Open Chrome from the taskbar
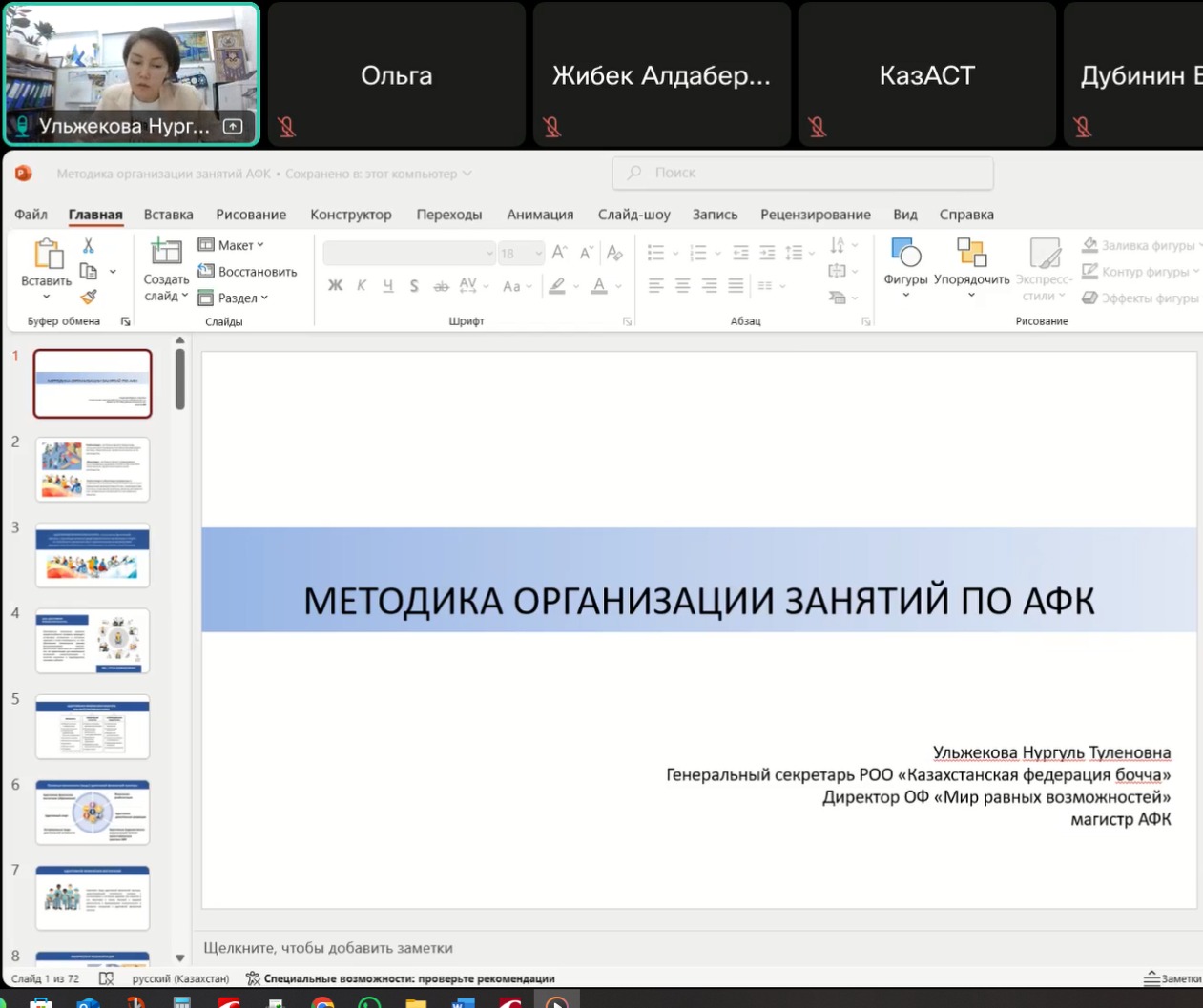The height and width of the screenshot is (1008, 1203). [323, 1003]
